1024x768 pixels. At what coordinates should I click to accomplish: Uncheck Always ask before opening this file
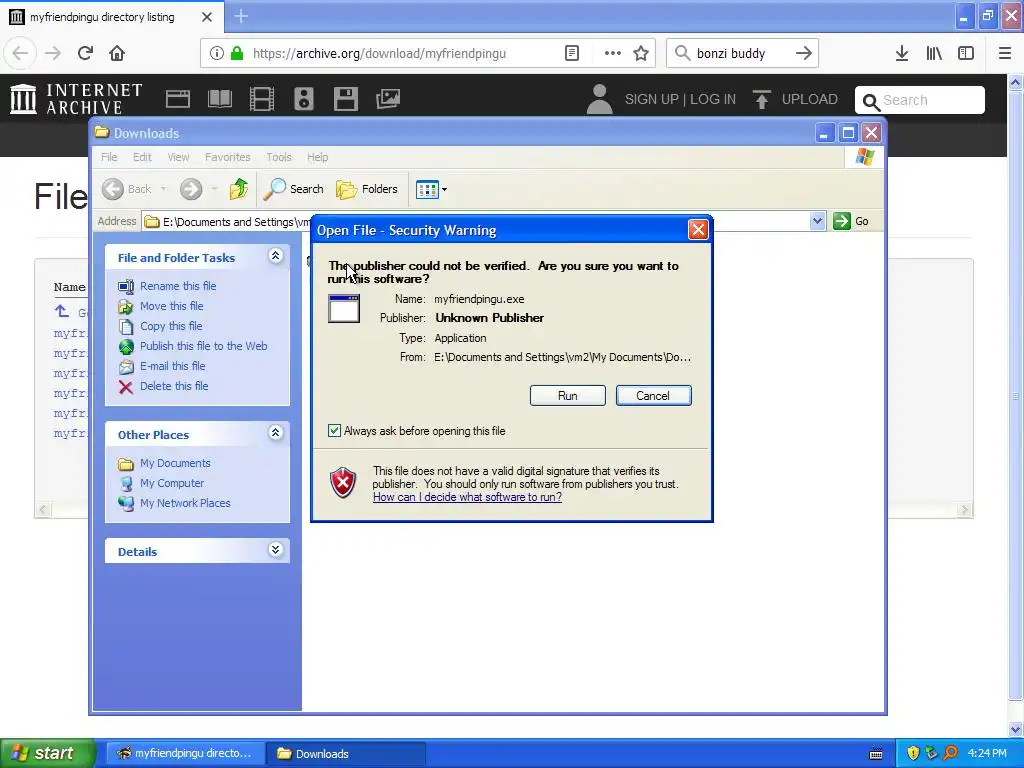[334, 431]
